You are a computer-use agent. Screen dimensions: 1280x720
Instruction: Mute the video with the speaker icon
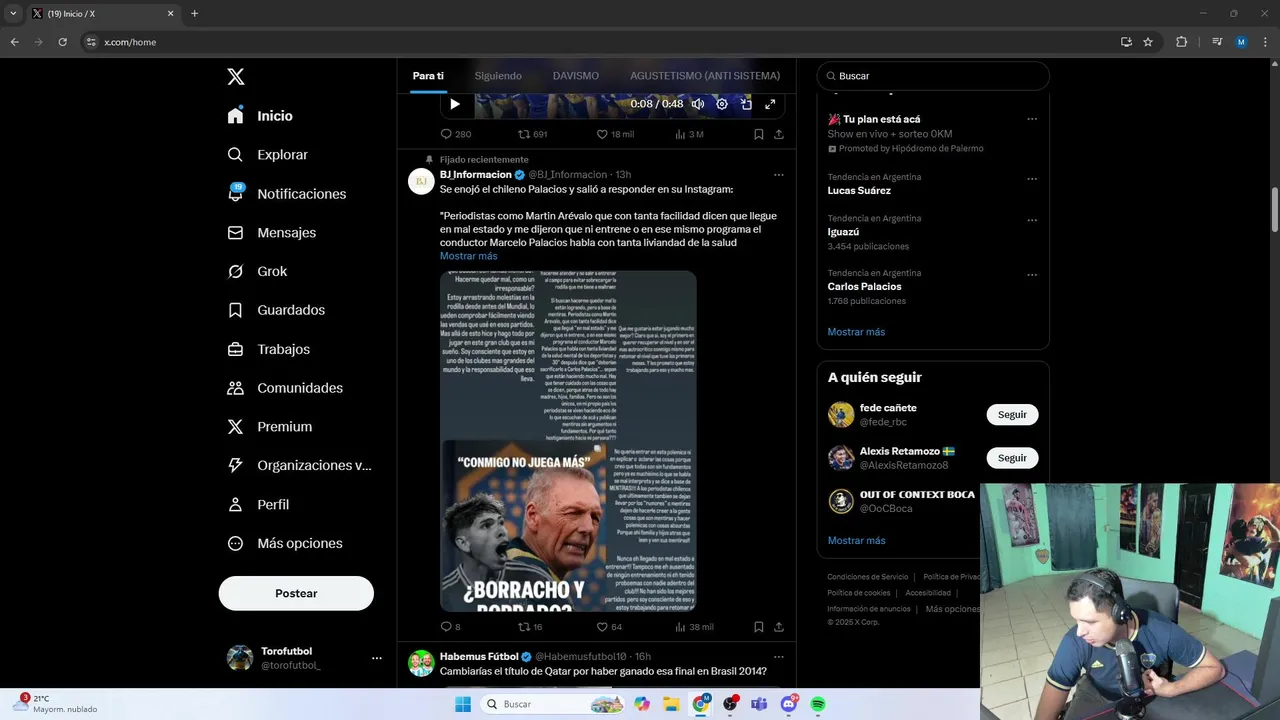[x=698, y=104]
